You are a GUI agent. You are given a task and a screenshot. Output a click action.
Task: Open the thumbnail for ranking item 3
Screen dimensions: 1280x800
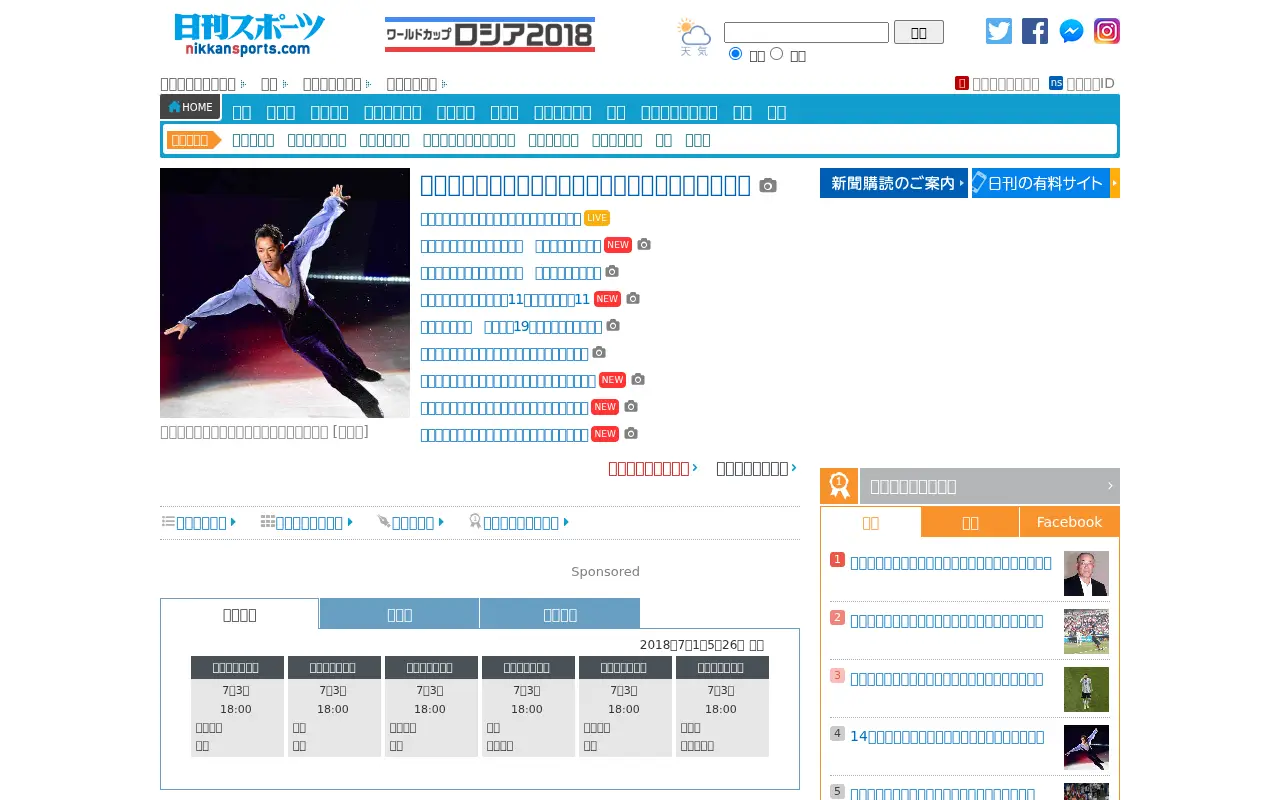point(1086,690)
